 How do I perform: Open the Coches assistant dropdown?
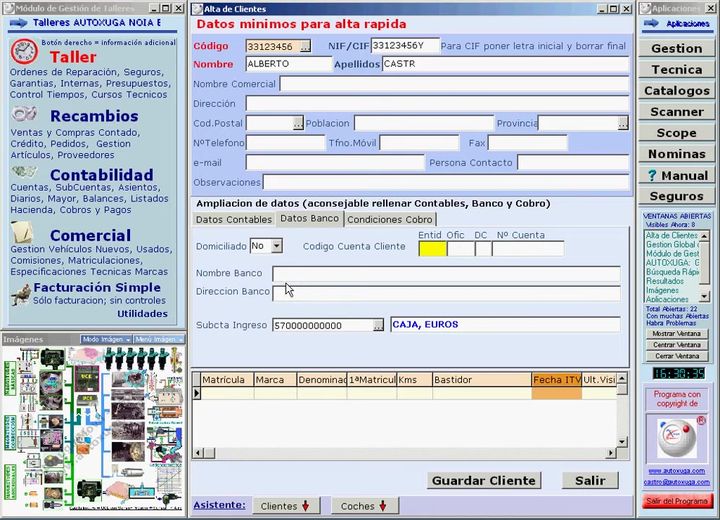coord(365,506)
